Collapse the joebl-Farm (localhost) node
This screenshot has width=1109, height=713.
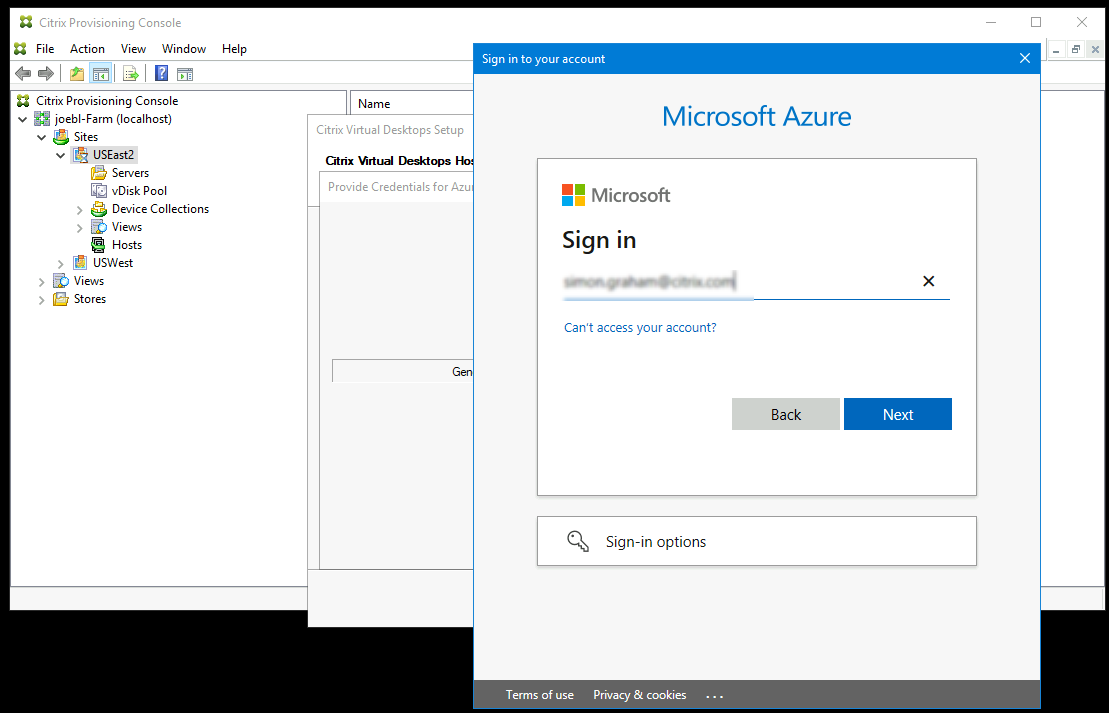(x=22, y=118)
